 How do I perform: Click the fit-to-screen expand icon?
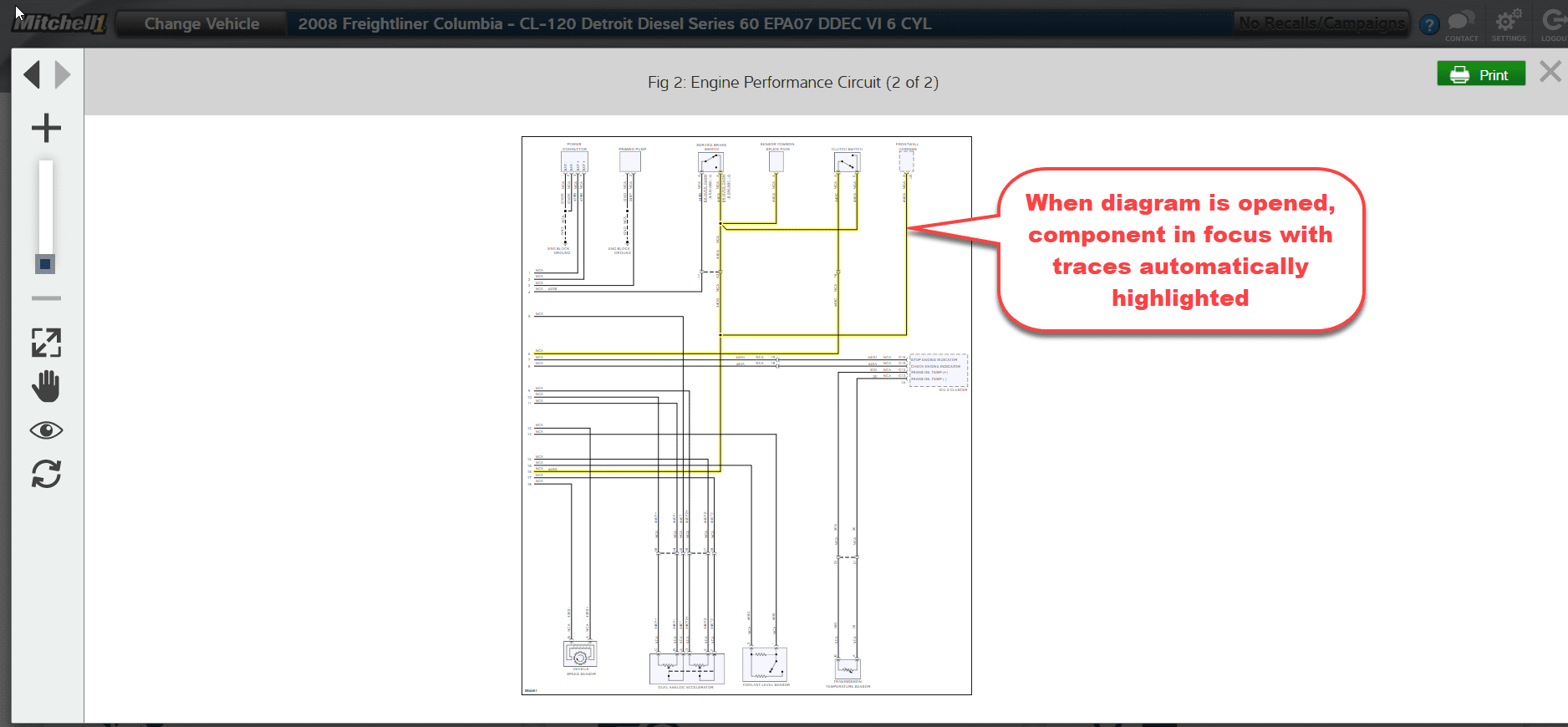(x=46, y=343)
